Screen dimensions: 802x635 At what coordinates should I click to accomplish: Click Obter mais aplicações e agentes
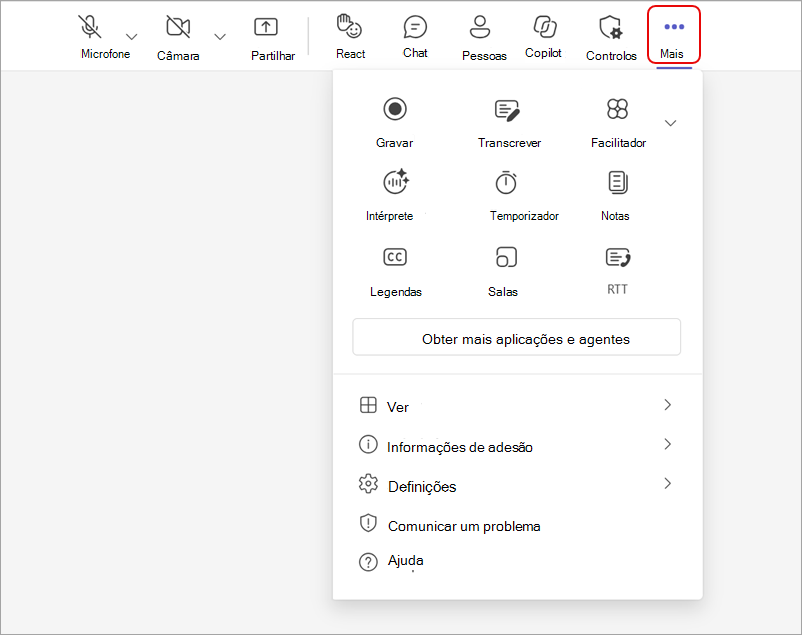517,338
